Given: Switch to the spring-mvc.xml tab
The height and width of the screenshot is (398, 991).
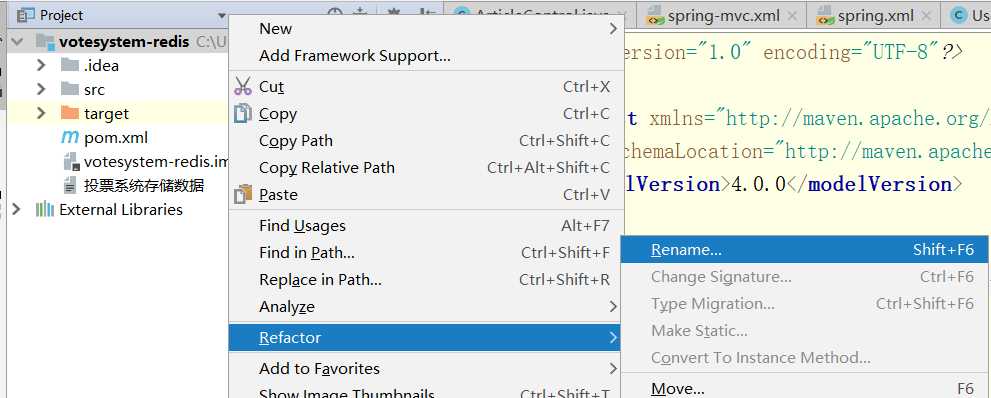Looking at the screenshot, I should (723, 16).
